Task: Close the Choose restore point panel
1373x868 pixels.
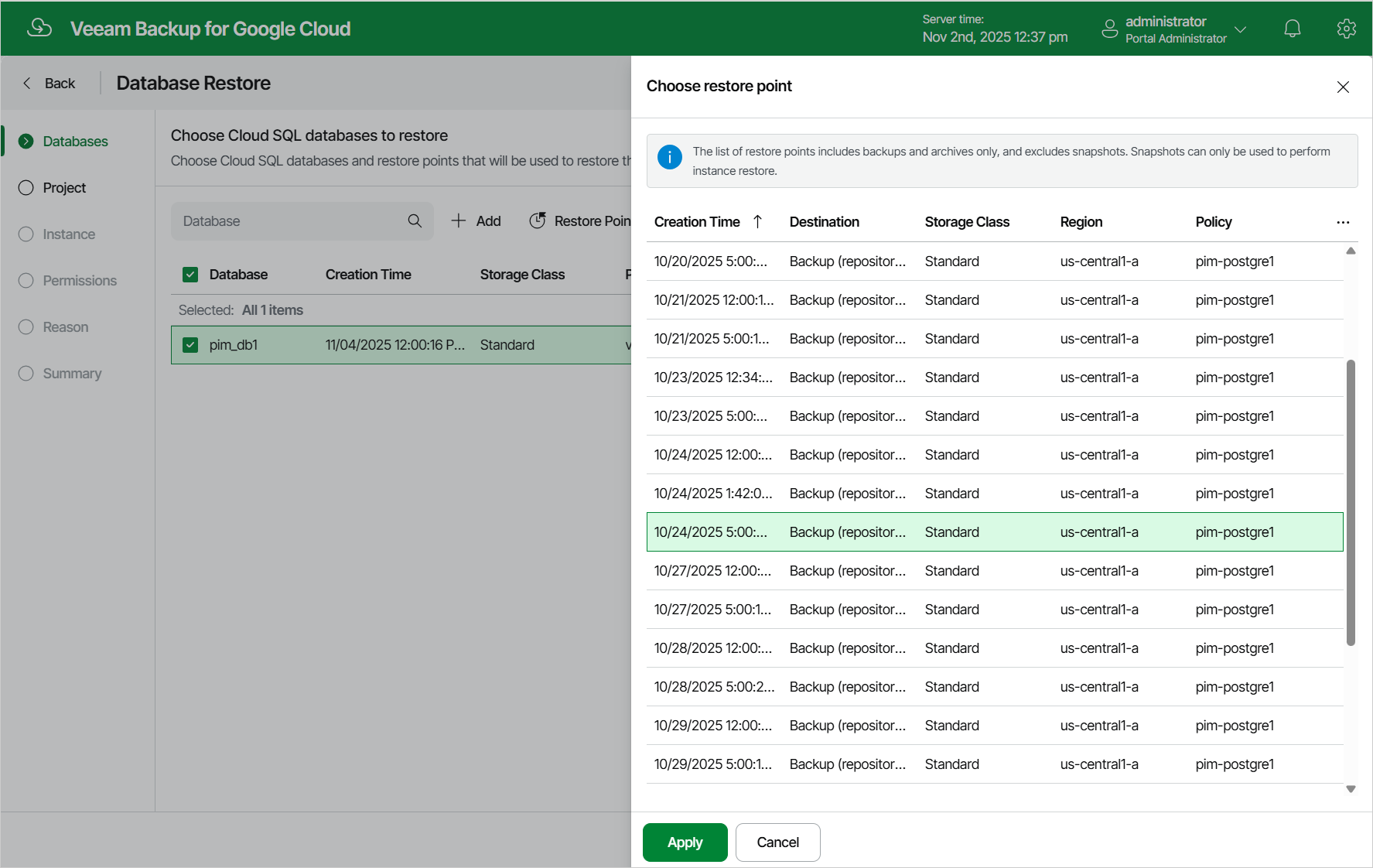Action: 1343,87
